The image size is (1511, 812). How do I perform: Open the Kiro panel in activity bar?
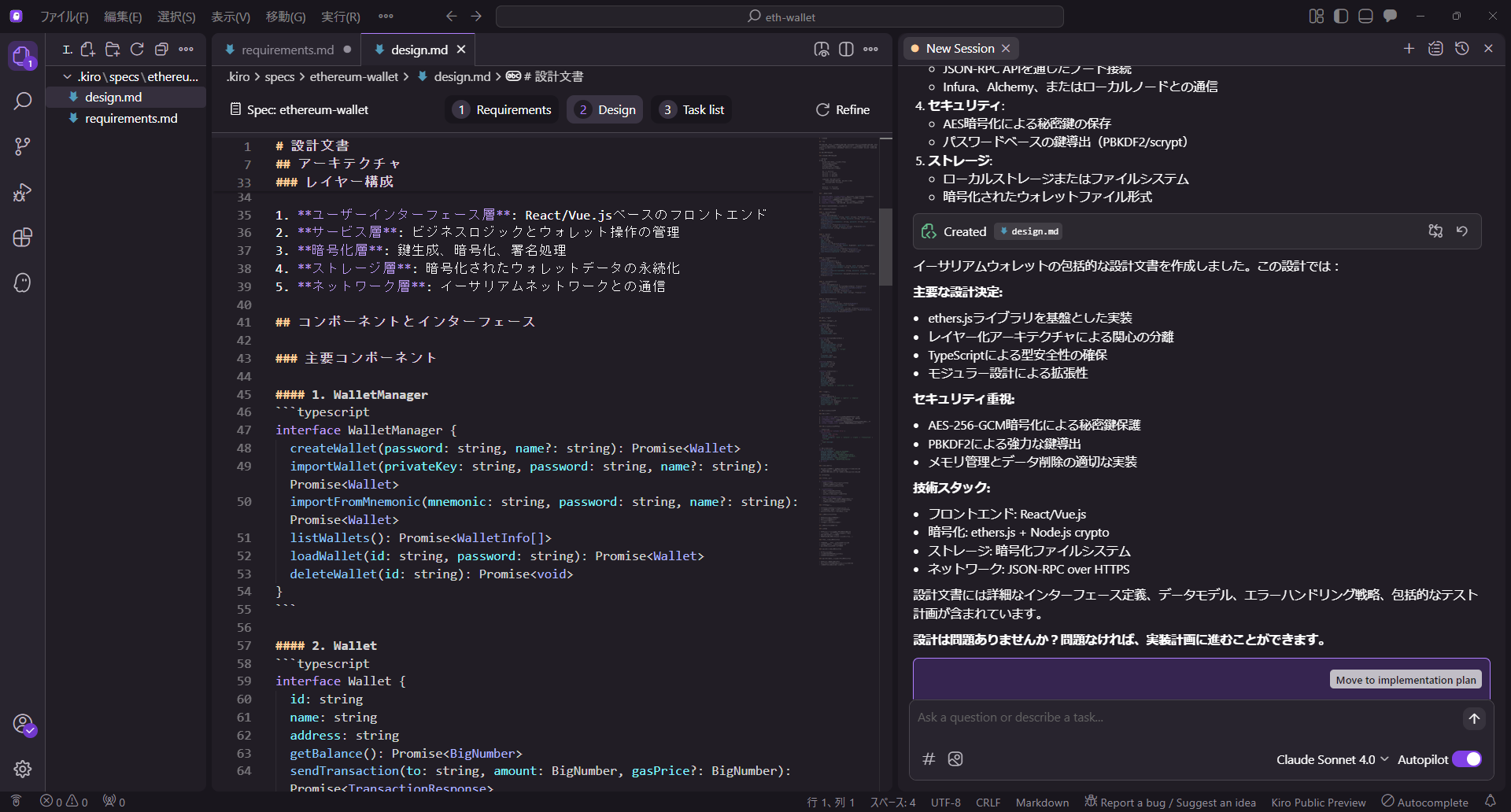[x=22, y=56]
